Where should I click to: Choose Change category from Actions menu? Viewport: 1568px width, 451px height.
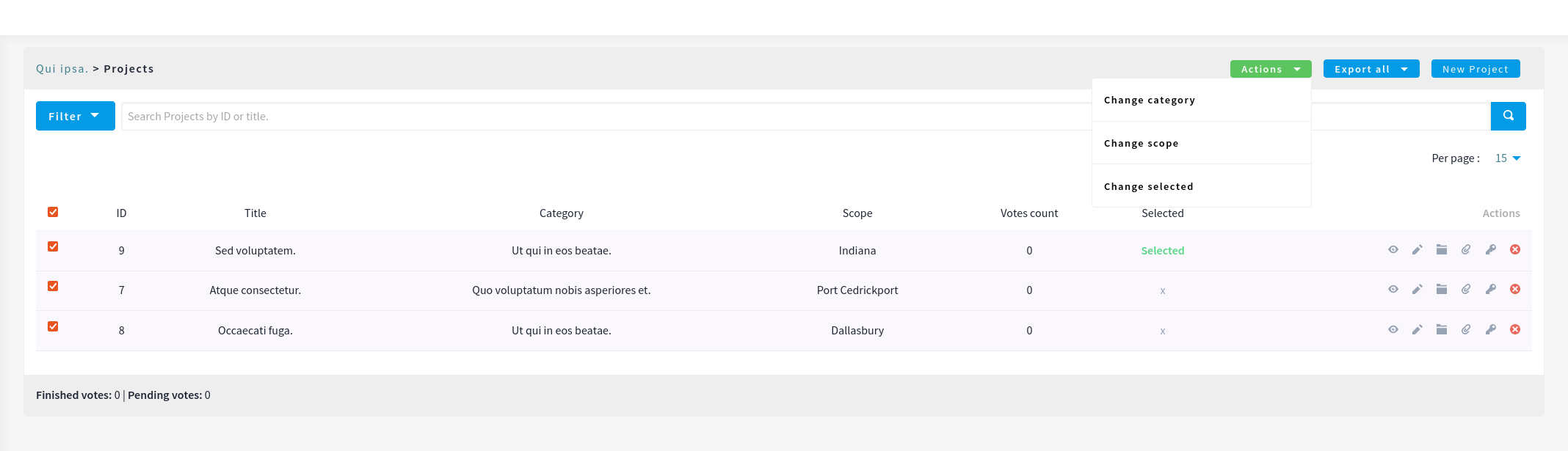[x=1149, y=100]
